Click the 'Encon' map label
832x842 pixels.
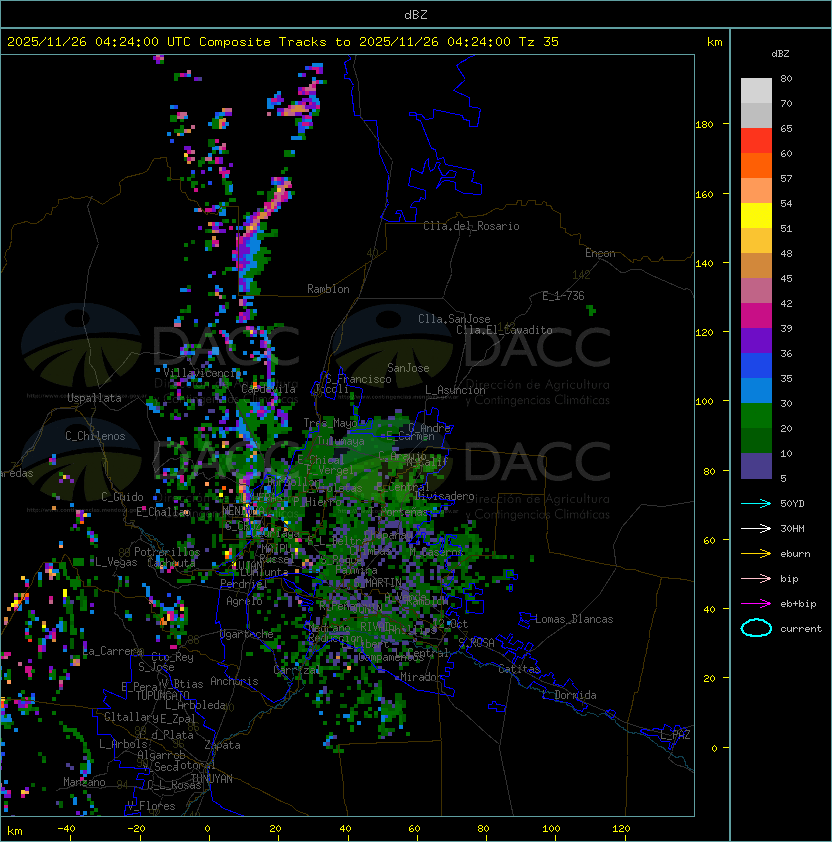pos(600,253)
